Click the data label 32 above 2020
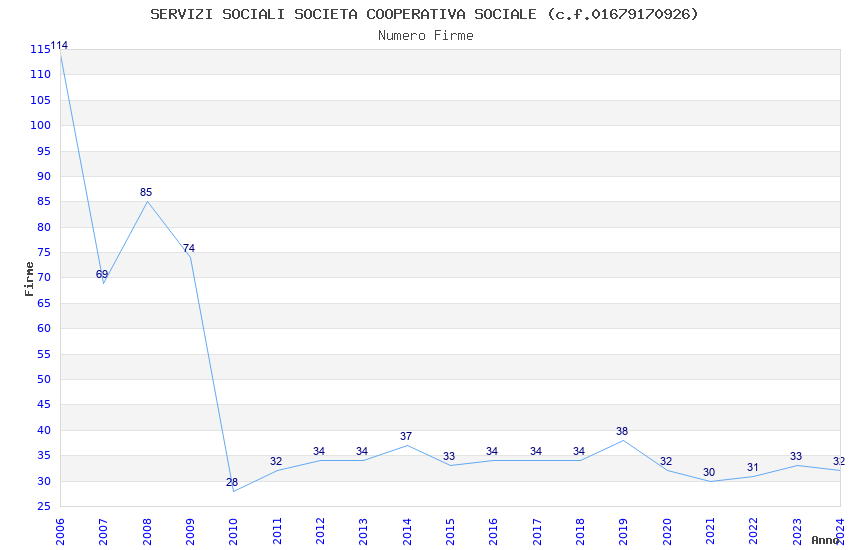 pos(666,461)
